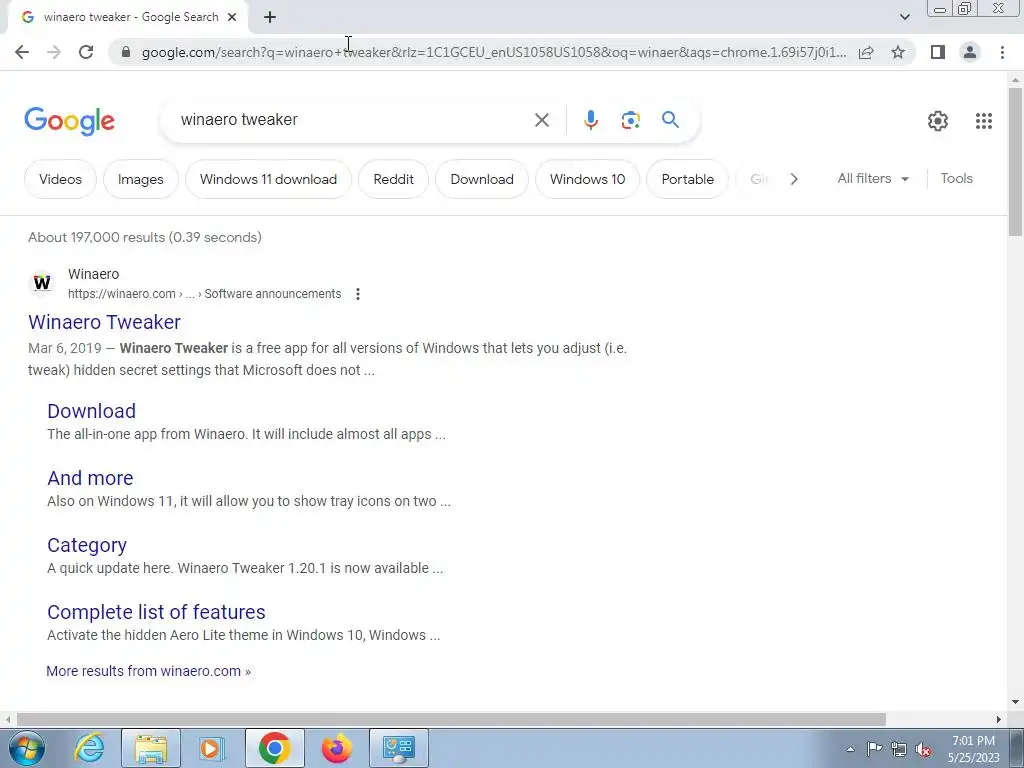Select the Windows 11 download chip

click(268, 179)
